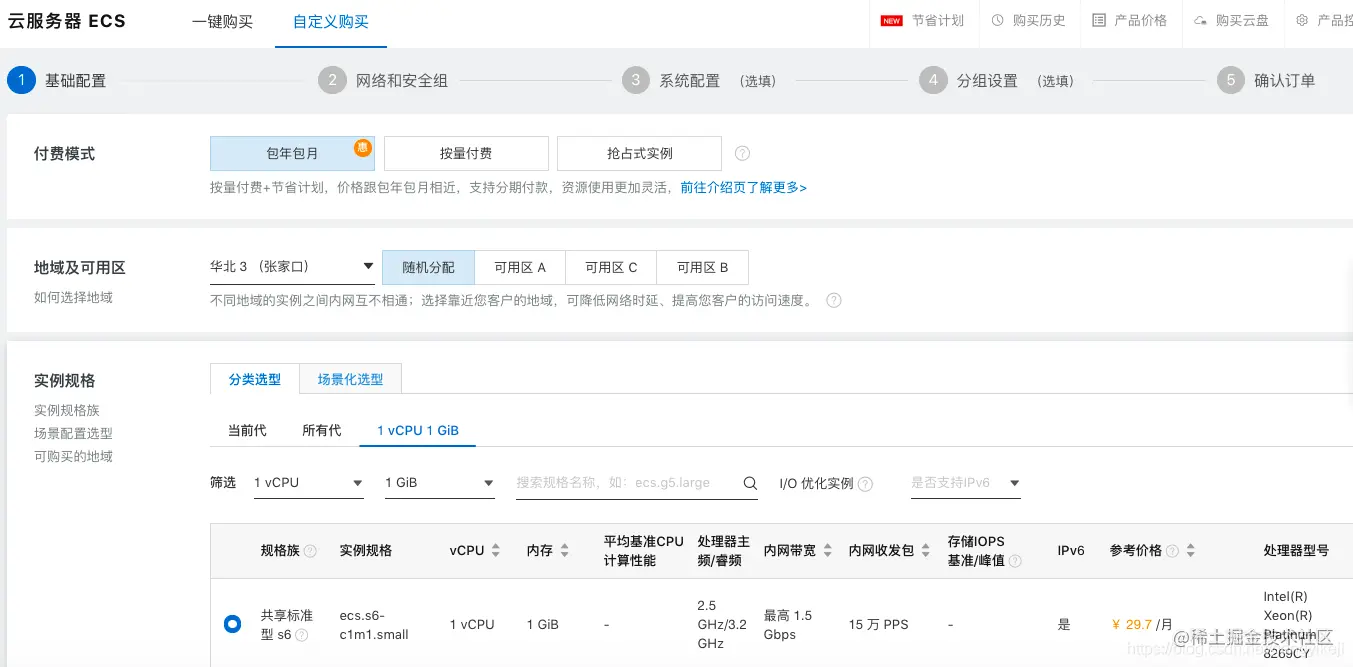Open the region dropdown showing 华北3（张家口）

[x=292, y=267]
